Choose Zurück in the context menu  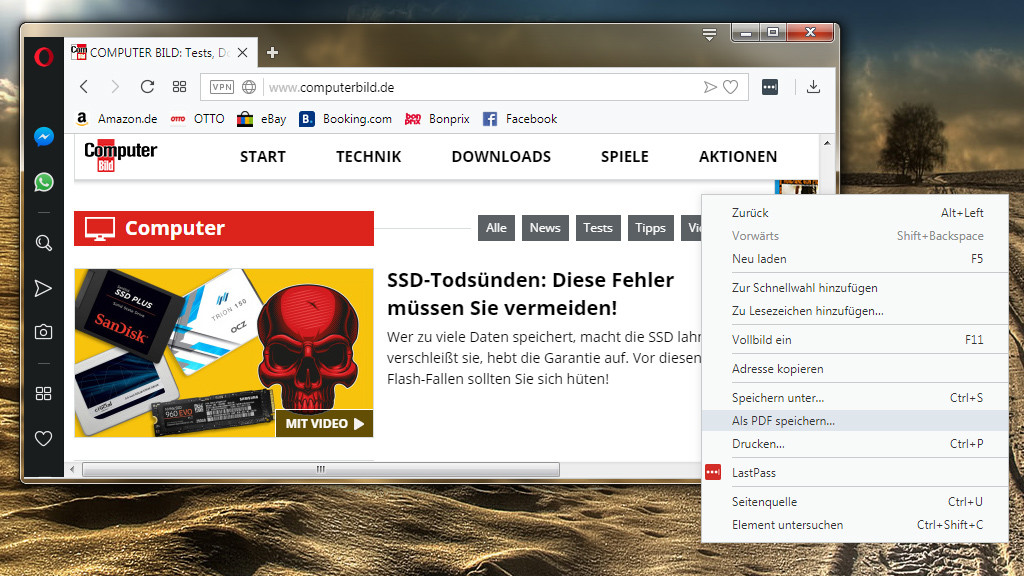tap(855, 213)
